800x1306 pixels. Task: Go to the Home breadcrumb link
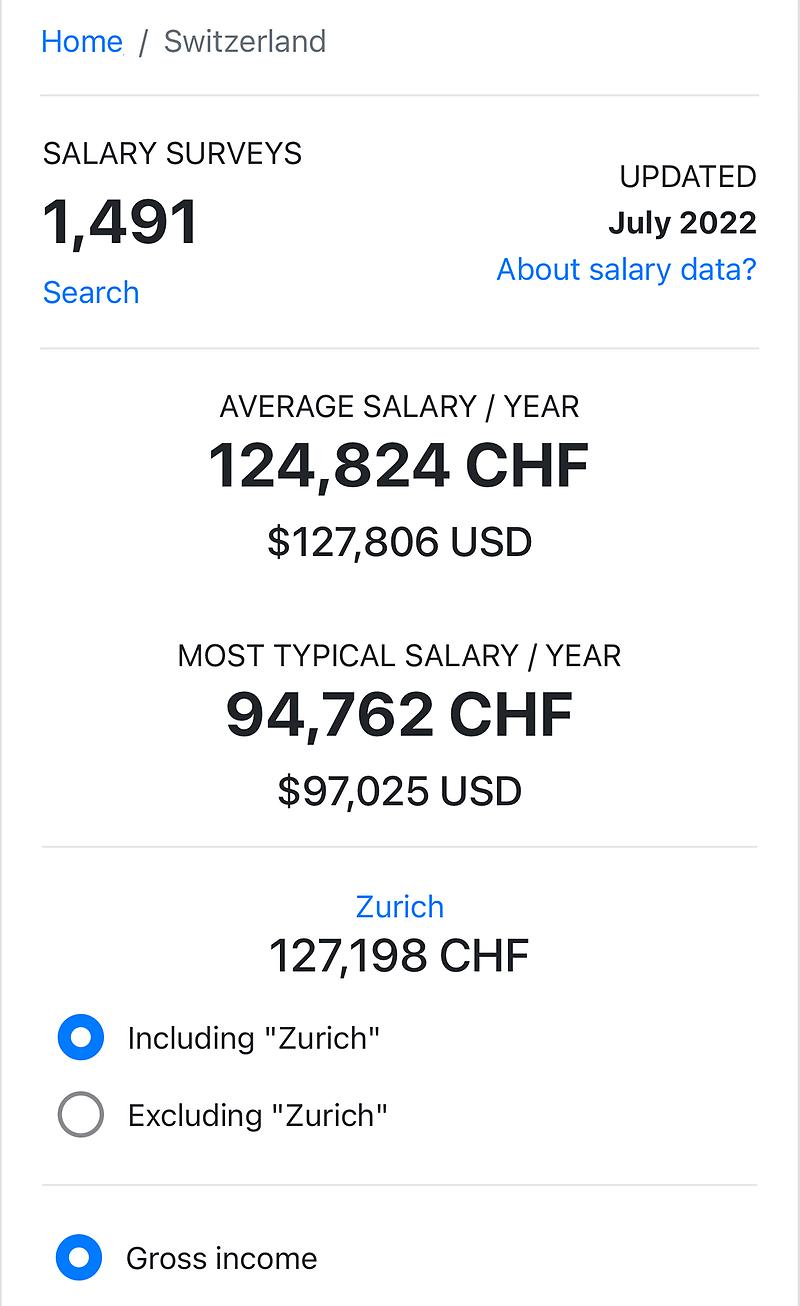82,42
